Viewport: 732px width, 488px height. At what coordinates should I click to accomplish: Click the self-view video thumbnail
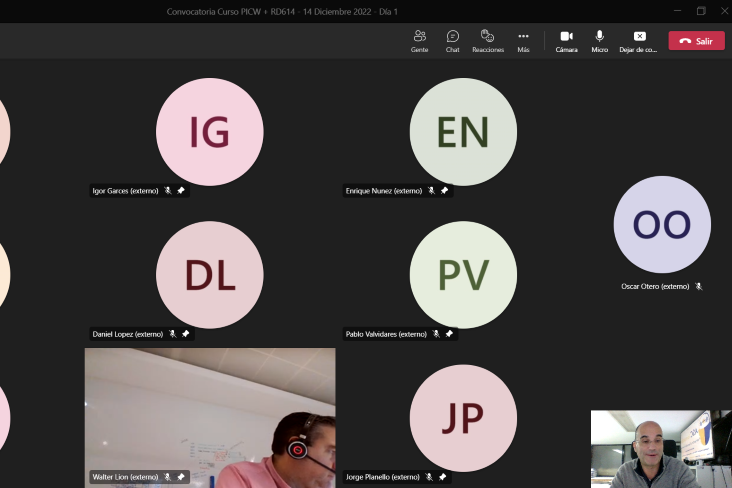coord(661,449)
